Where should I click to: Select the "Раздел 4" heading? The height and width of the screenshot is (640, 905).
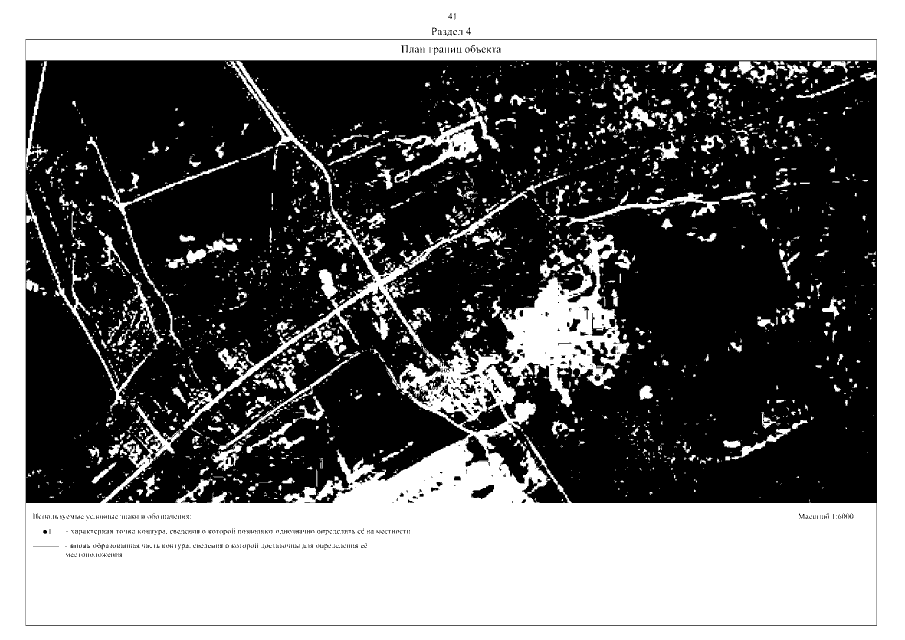pos(452,31)
